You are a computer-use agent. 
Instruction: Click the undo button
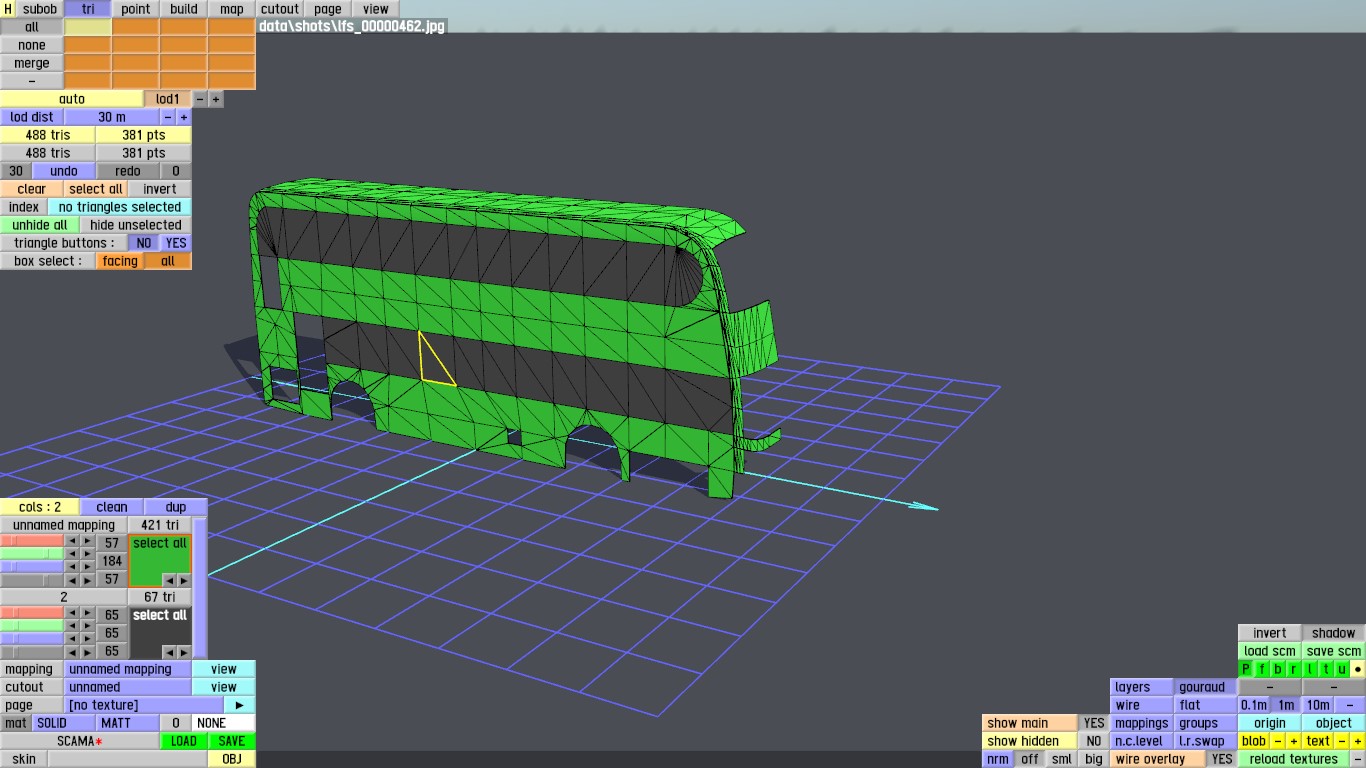[x=64, y=171]
